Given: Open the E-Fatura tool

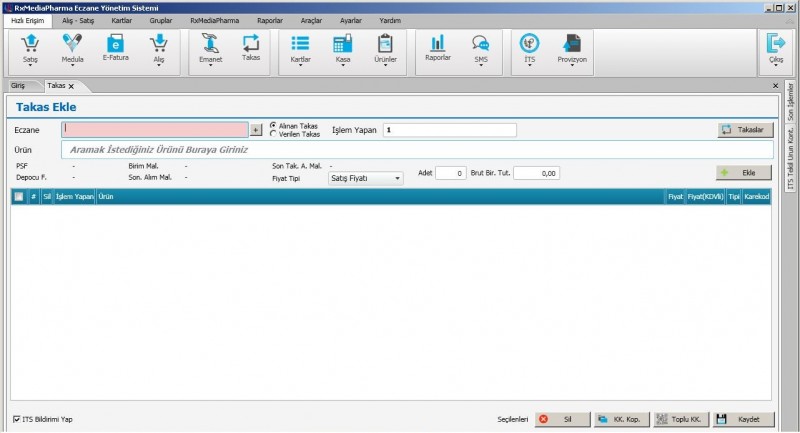Looking at the screenshot, I should click(x=115, y=44).
